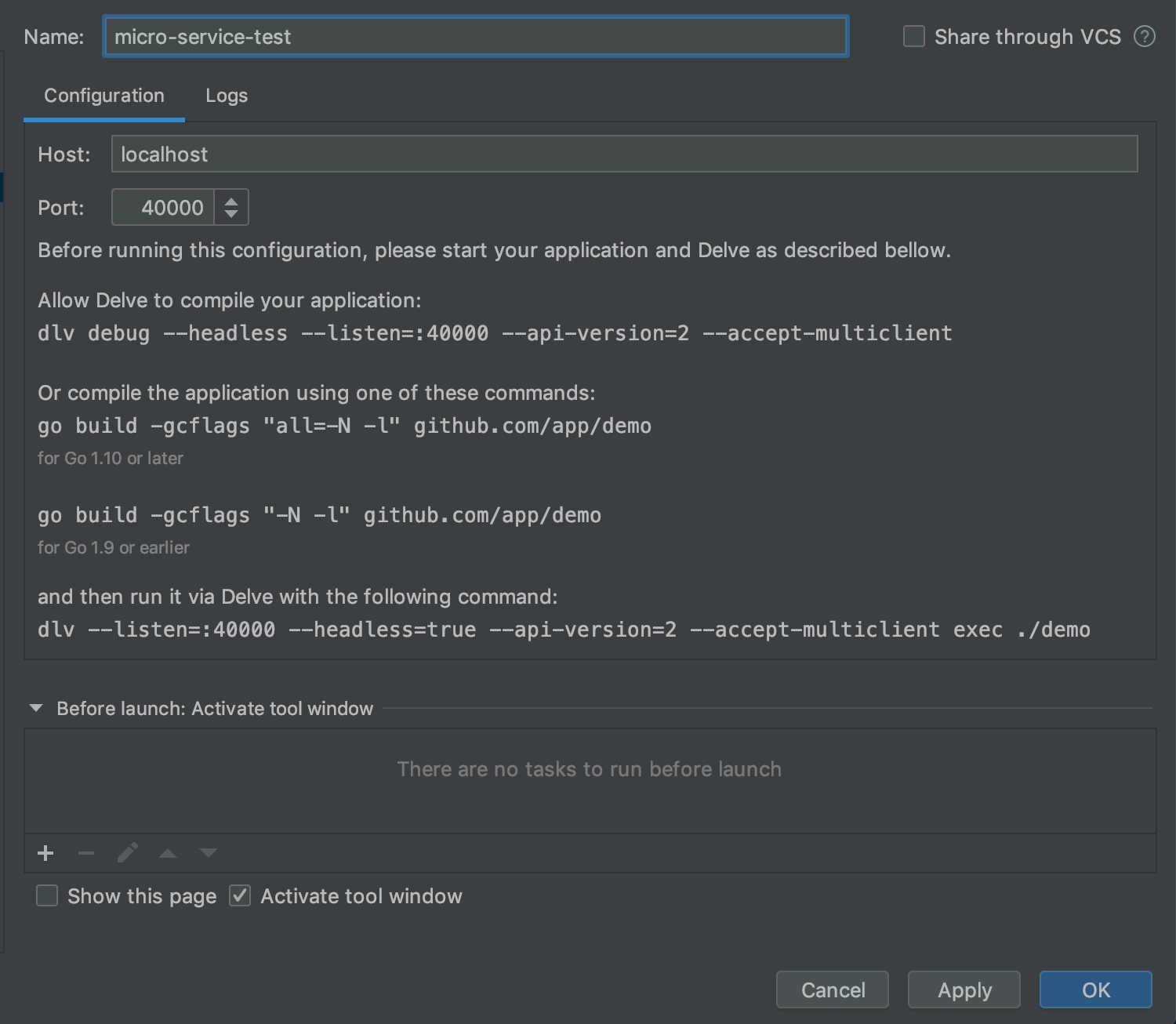Switch to the Logs tab
Viewport: 1176px width, 1024px height.
click(226, 95)
